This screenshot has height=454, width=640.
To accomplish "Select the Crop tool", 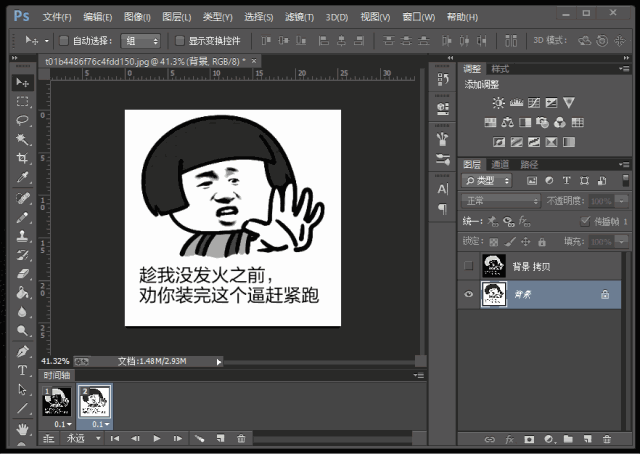I will coord(22,158).
